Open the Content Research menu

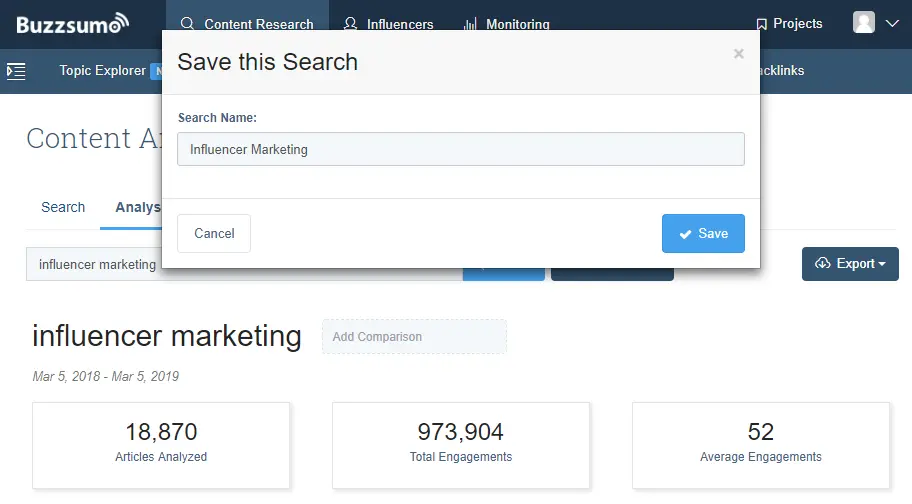pyautogui.click(x=247, y=23)
